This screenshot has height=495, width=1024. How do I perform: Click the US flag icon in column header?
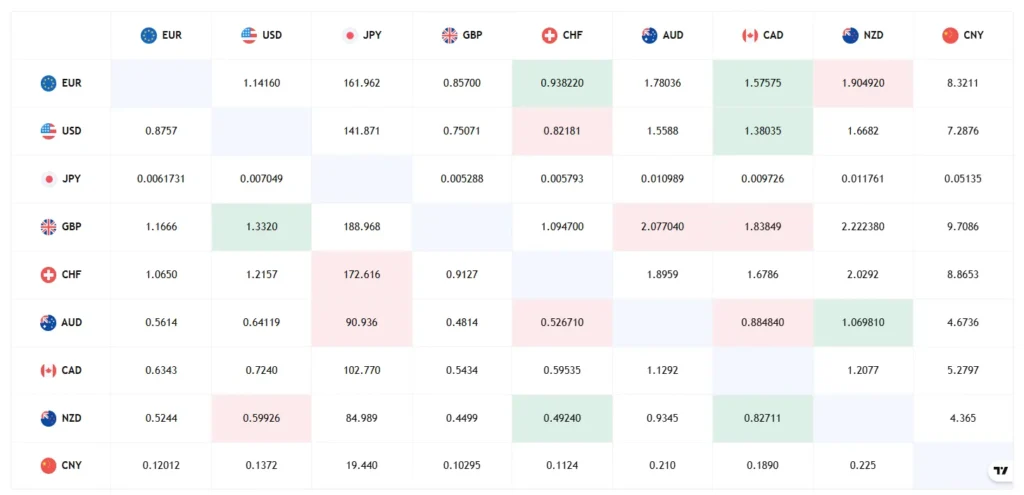coord(249,35)
